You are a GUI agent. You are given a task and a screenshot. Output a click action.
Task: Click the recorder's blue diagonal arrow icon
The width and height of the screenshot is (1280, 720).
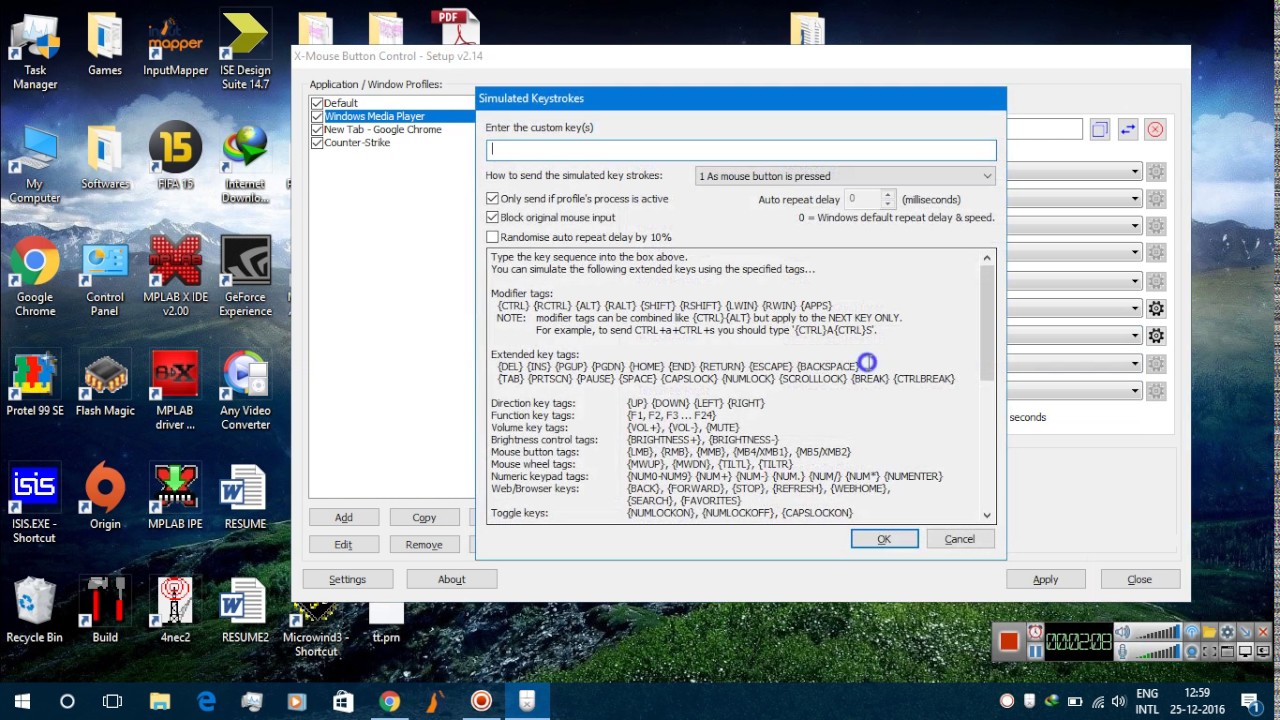(1245, 632)
